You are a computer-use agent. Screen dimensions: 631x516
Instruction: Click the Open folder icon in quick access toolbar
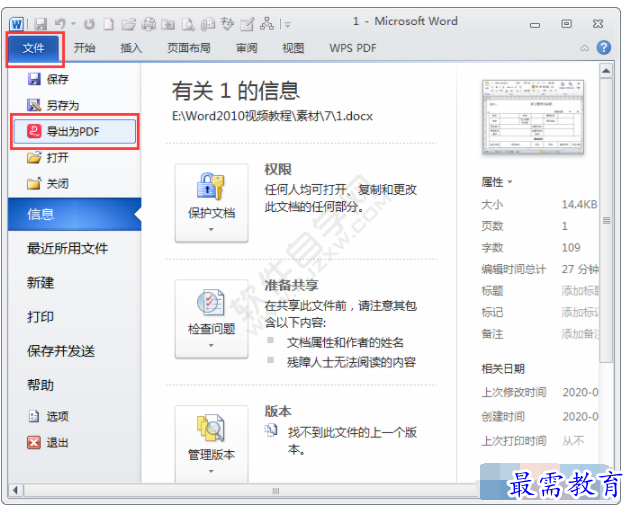pos(129,24)
